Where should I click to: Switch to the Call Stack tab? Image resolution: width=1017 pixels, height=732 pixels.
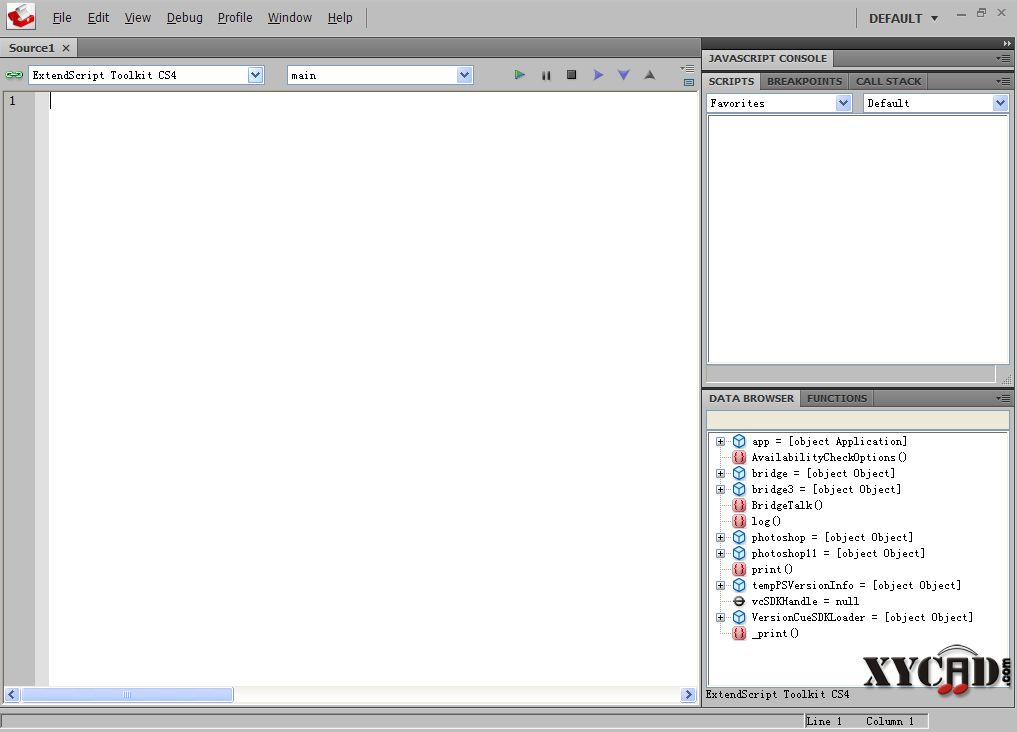pyautogui.click(x=888, y=81)
